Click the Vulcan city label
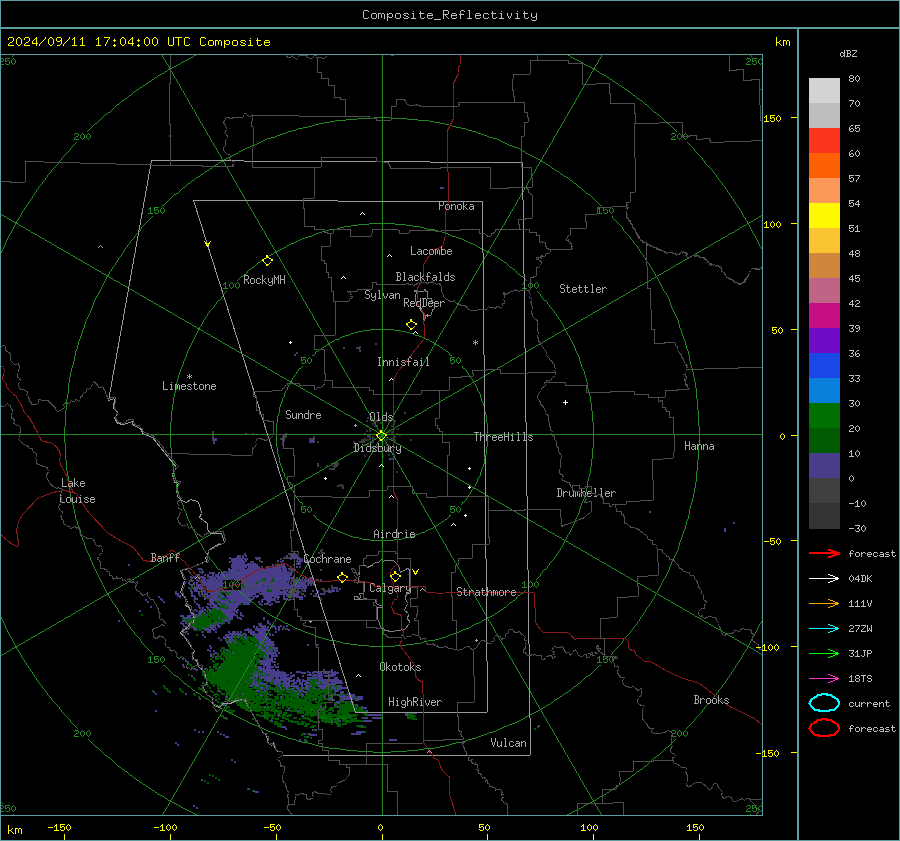The width and height of the screenshot is (900, 841). point(508,743)
